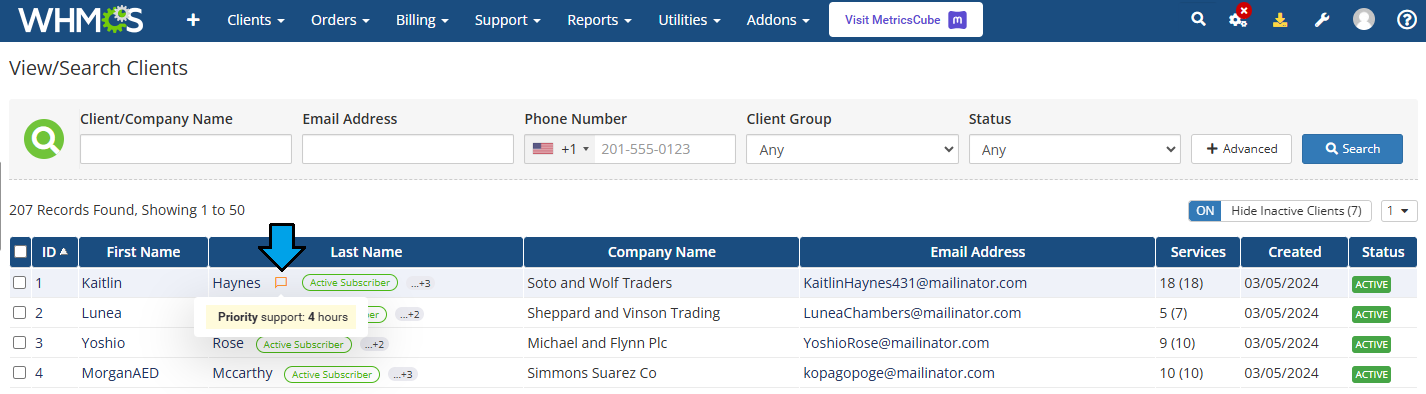The height and width of the screenshot is (394, 1426).
Task: Check the box for client Kaitlin
Action: click(20, 283)
